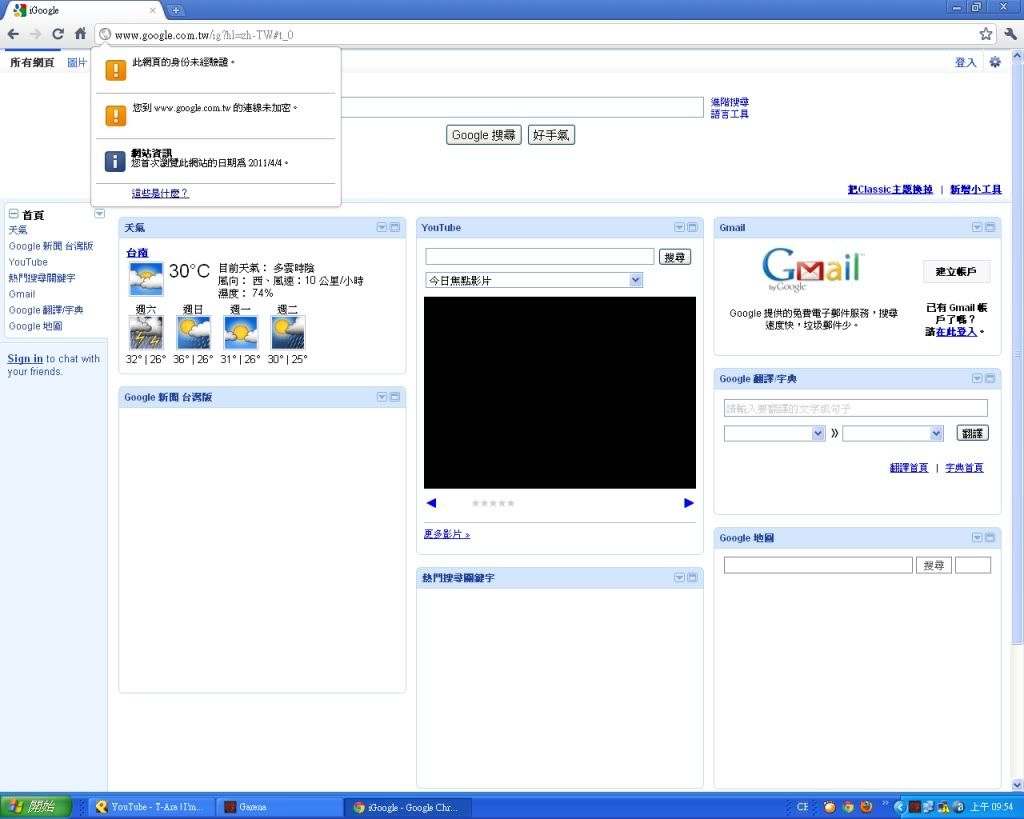Click the browser forward arrow
The width and height of the screenshot is (1024, 819).
36,34
